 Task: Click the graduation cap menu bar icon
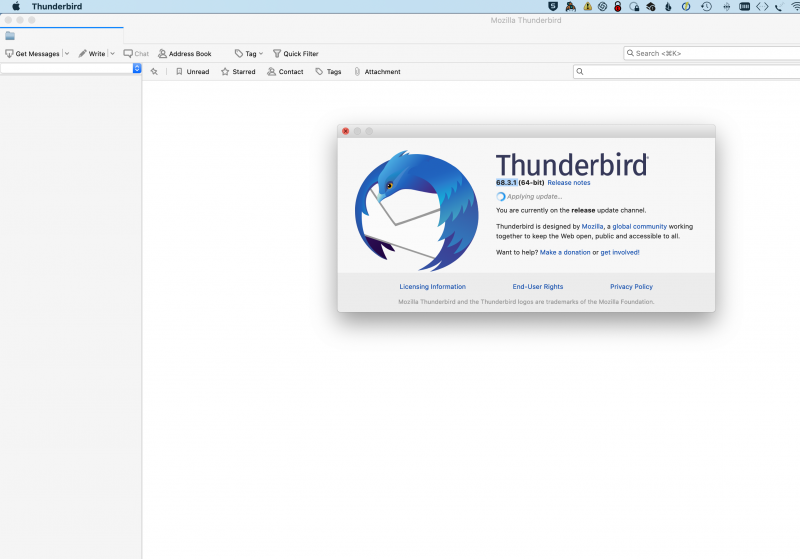click(651, 7)
